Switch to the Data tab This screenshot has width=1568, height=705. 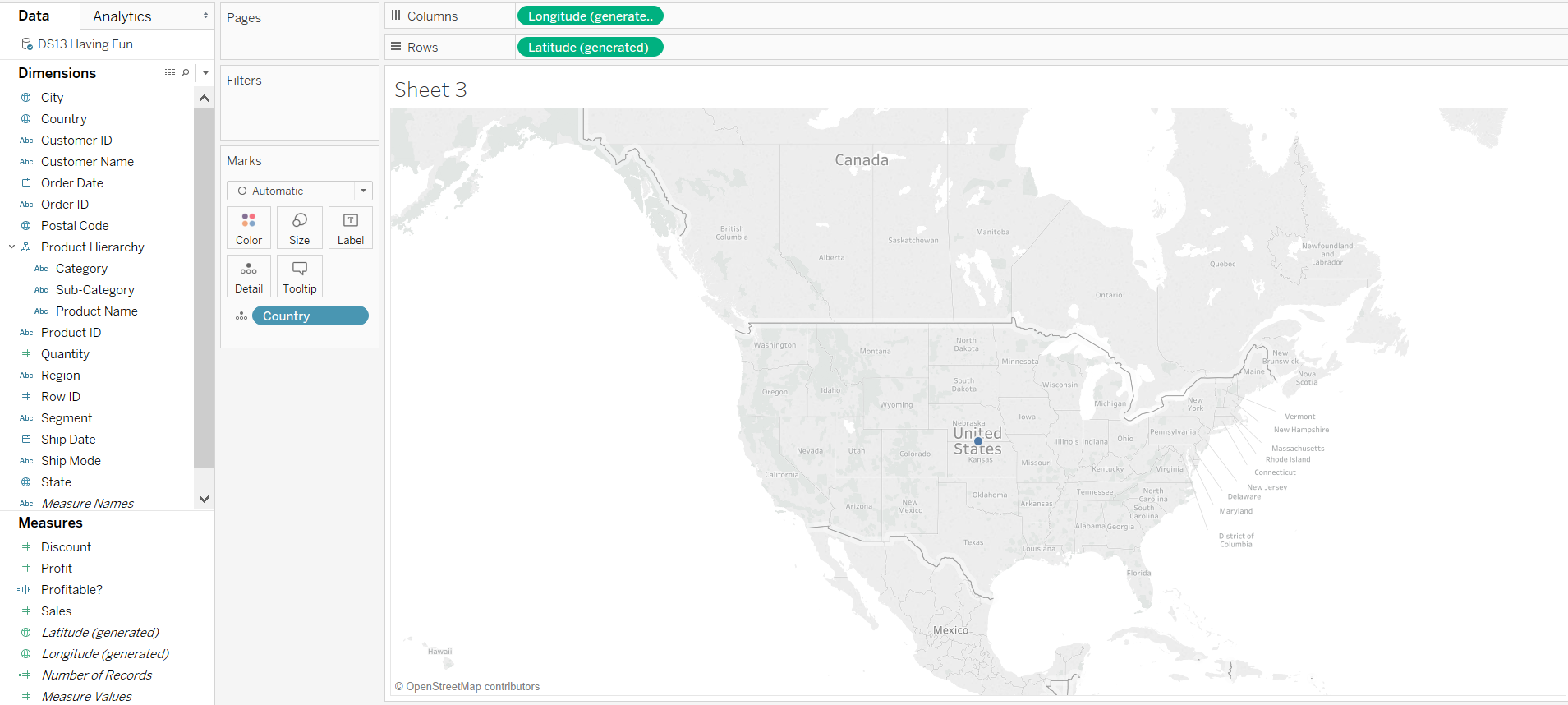(34, 16)
